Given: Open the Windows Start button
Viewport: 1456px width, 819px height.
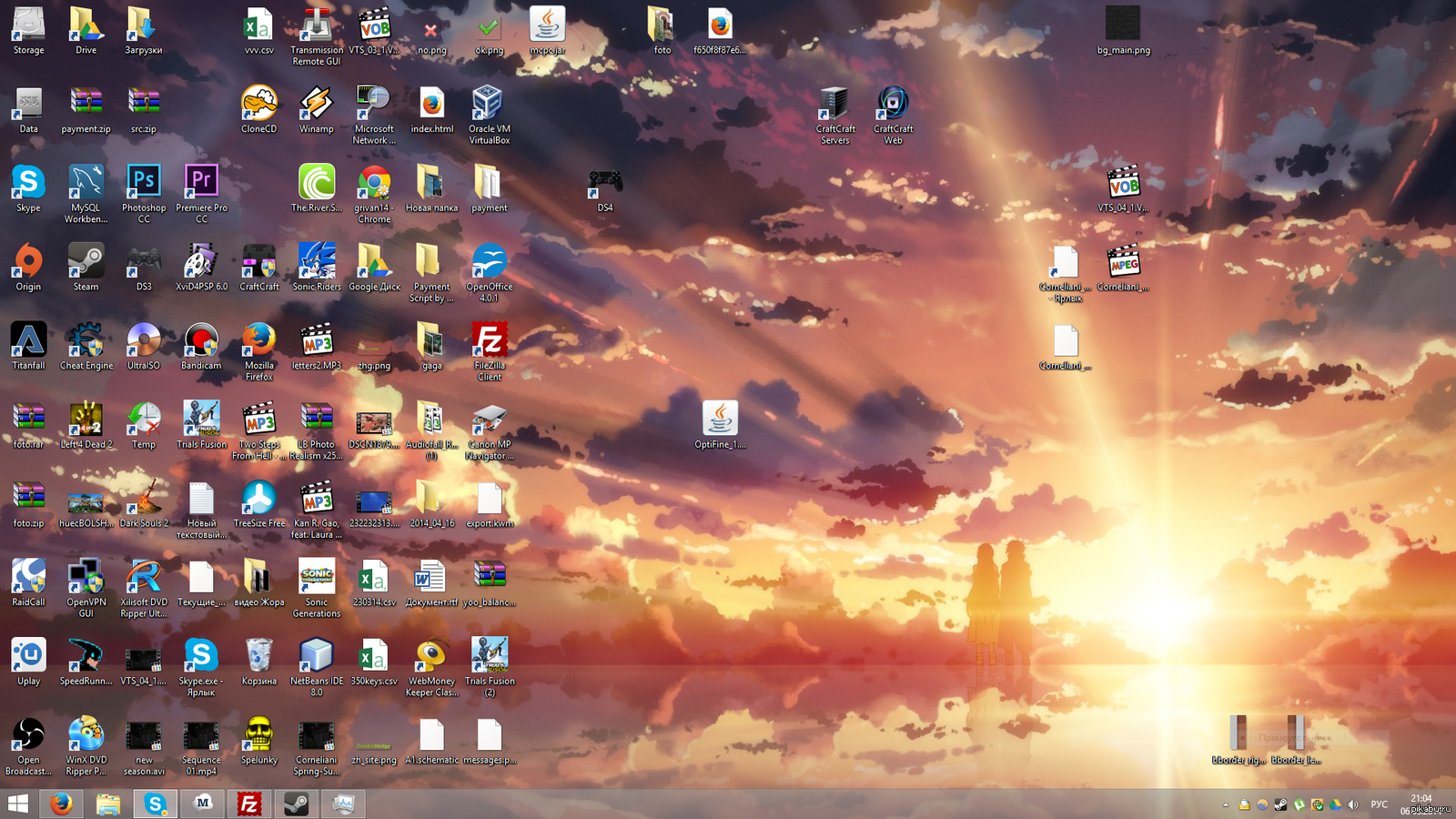Looking at the screenshot, I should point(17,804).
